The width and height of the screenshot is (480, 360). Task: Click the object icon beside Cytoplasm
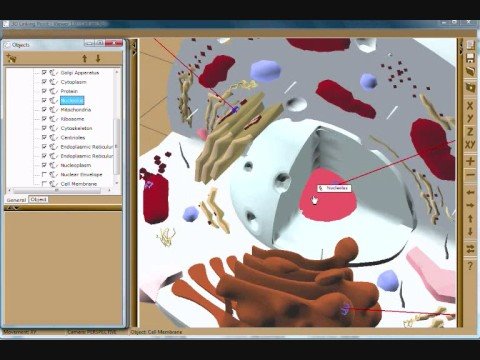(x=54, y=82)
